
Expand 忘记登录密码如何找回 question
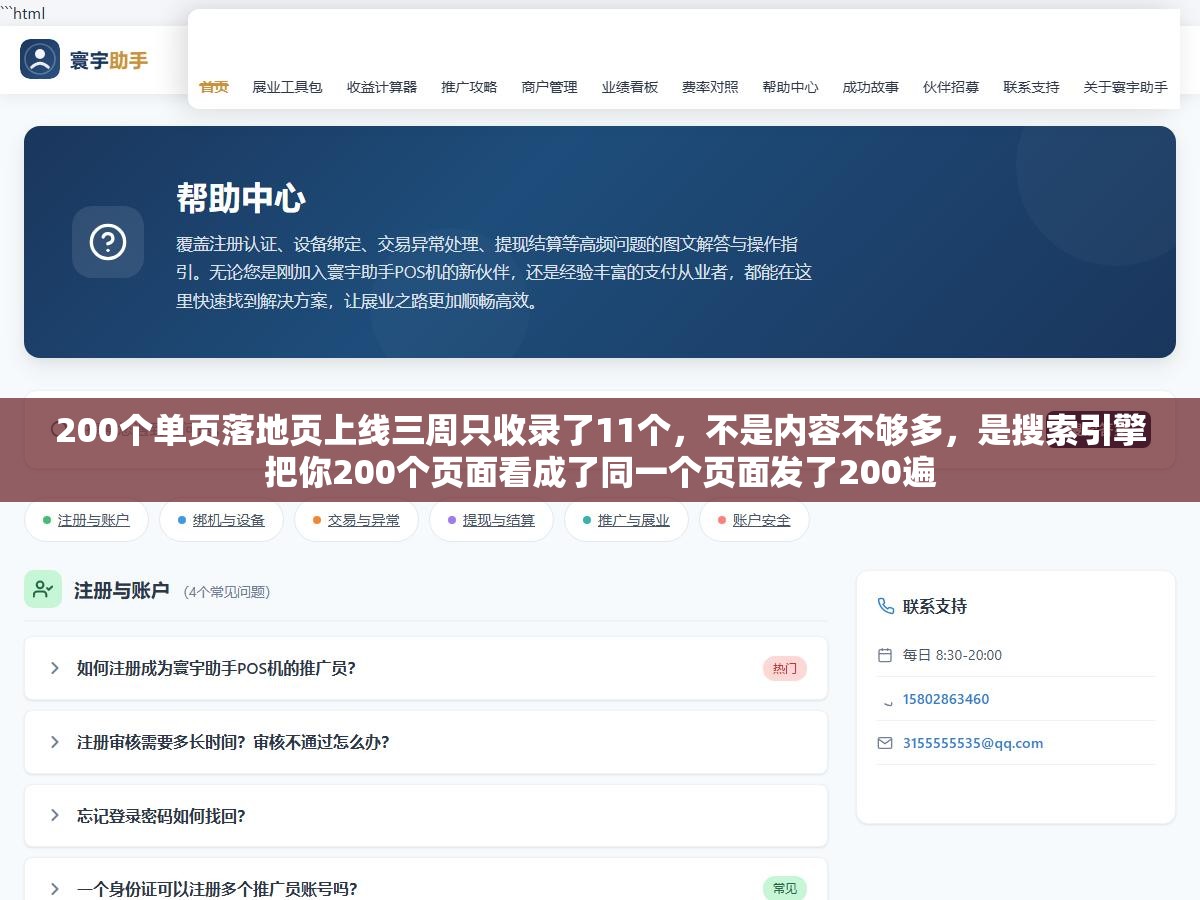(x=426, y=816)
